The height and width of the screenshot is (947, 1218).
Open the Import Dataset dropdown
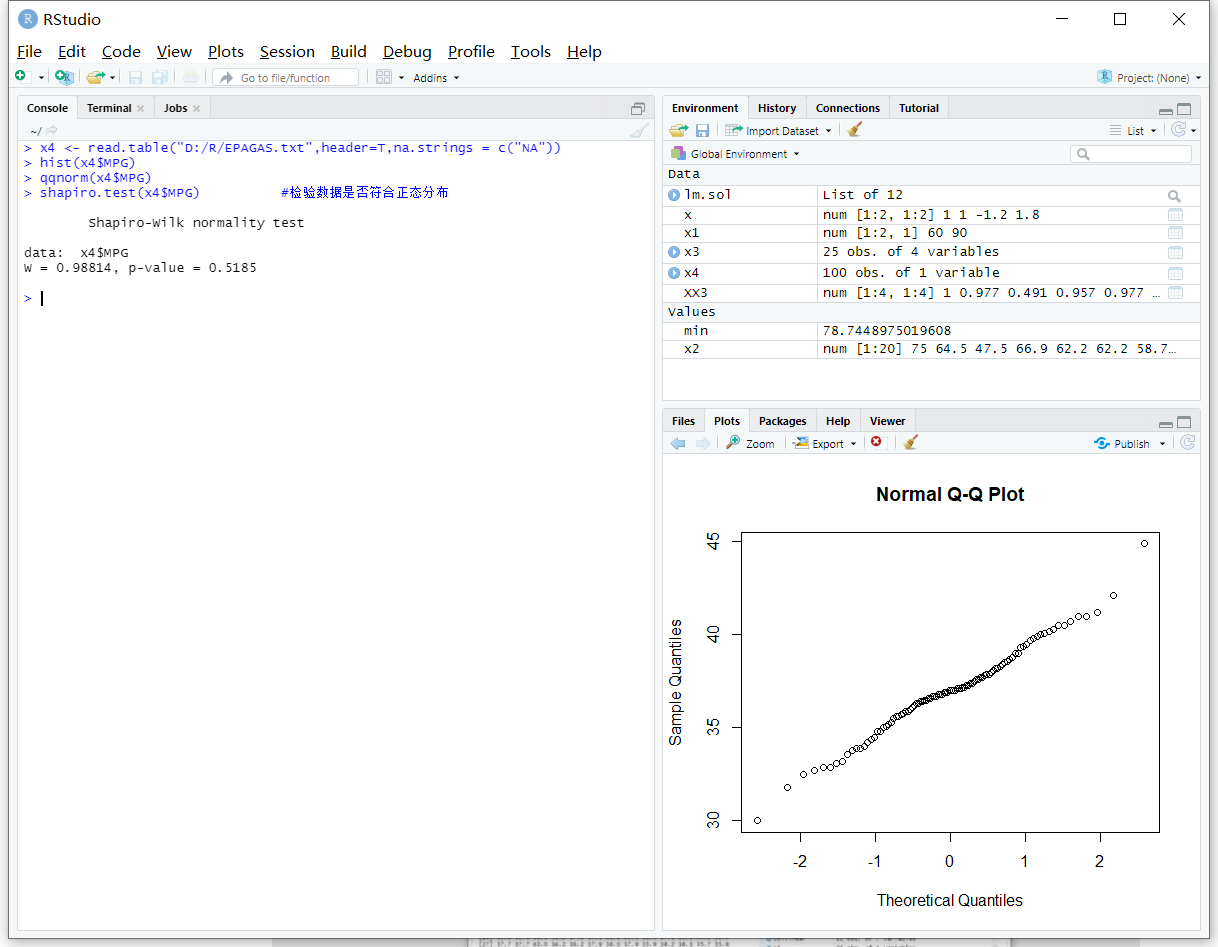point(778,130)
